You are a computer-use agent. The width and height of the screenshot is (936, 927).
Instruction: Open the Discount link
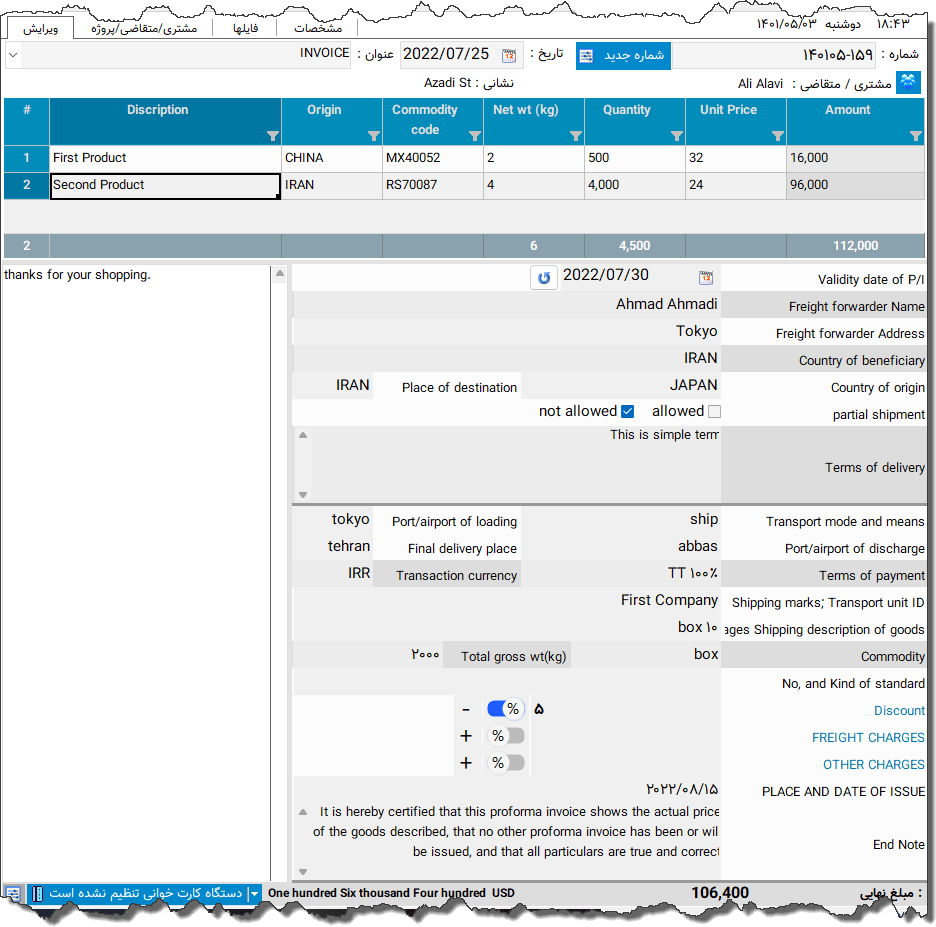[898, 710]
